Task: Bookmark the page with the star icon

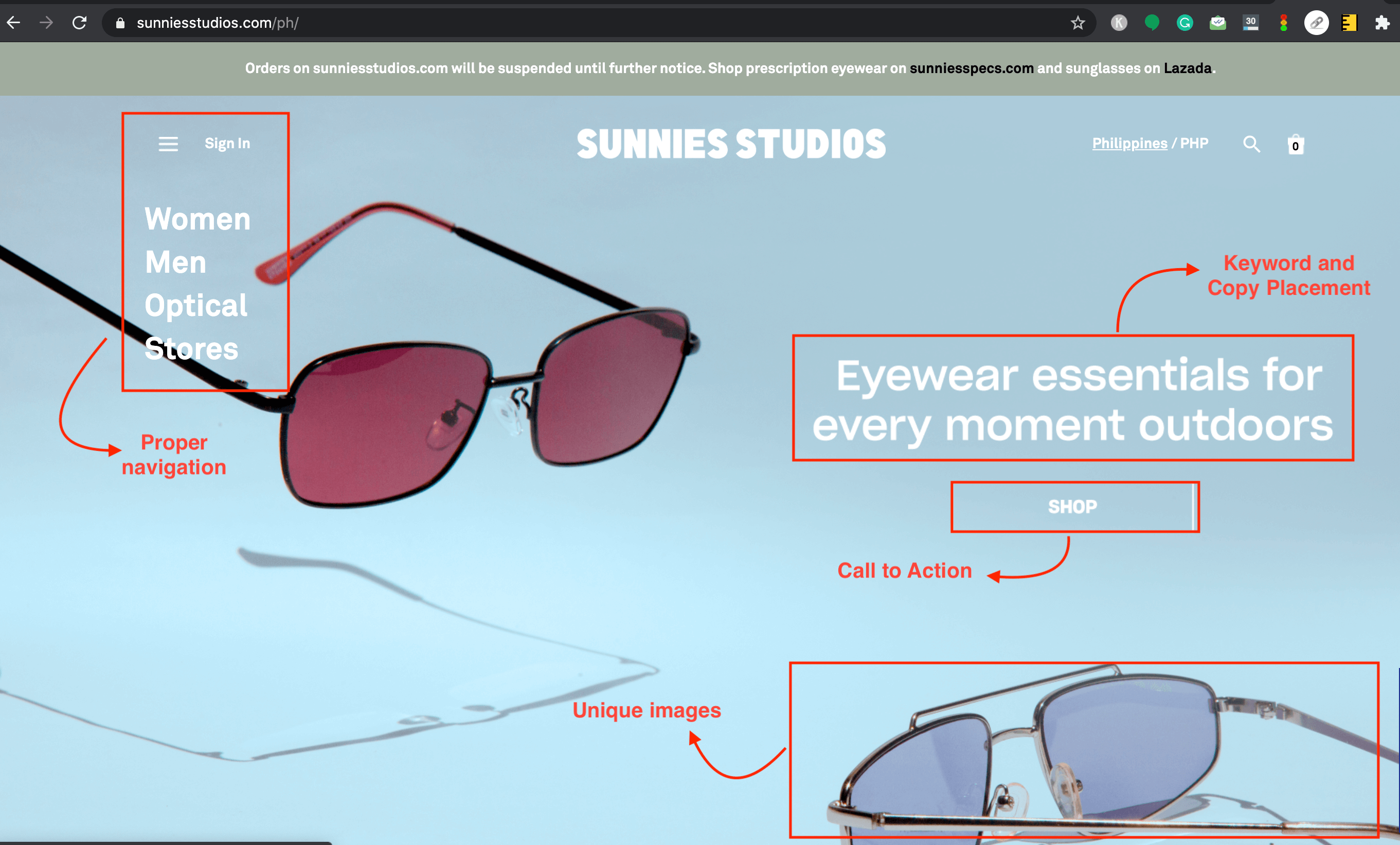Action: pyautogui.click(x=1078, y=23)
